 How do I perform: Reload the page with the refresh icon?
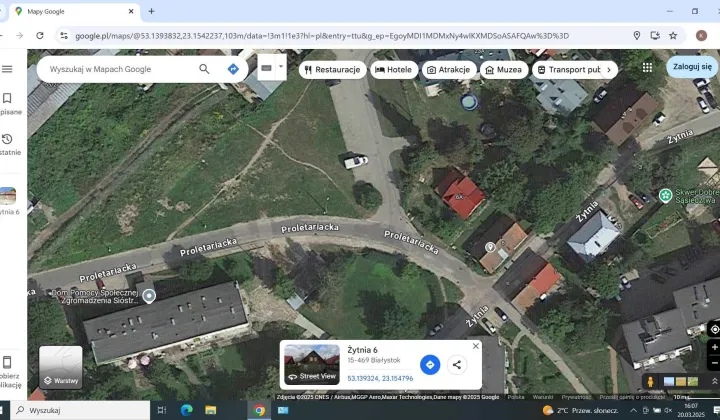coord(40,36)
